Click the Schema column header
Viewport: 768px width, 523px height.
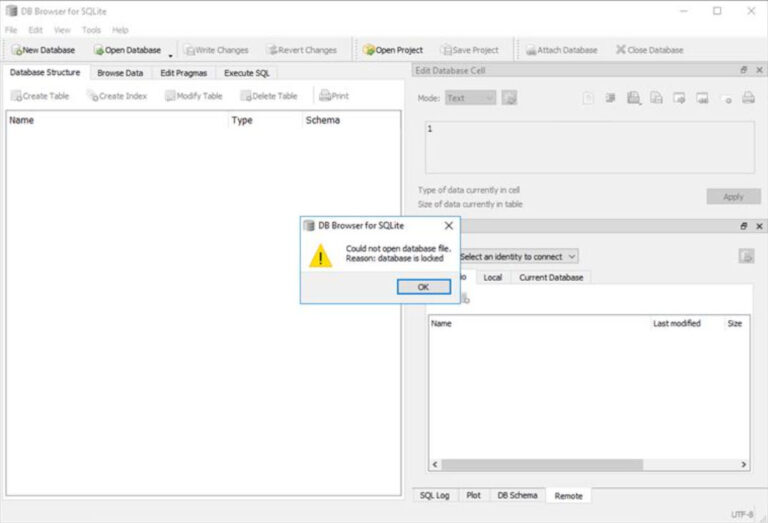pos(351,120)
